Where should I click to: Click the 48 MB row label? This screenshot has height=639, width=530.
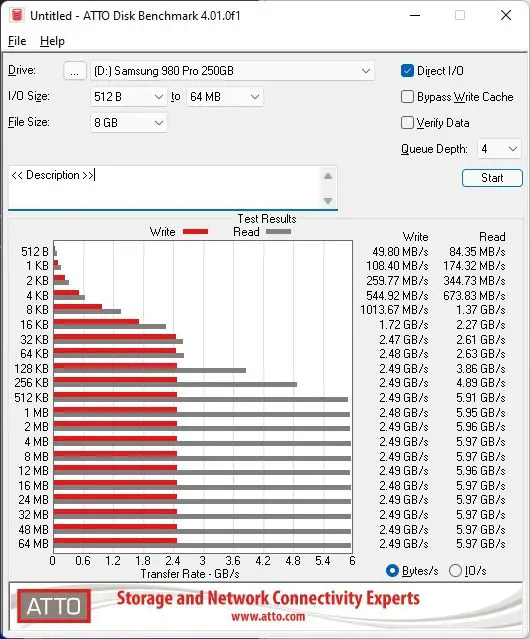pos(33,529)
